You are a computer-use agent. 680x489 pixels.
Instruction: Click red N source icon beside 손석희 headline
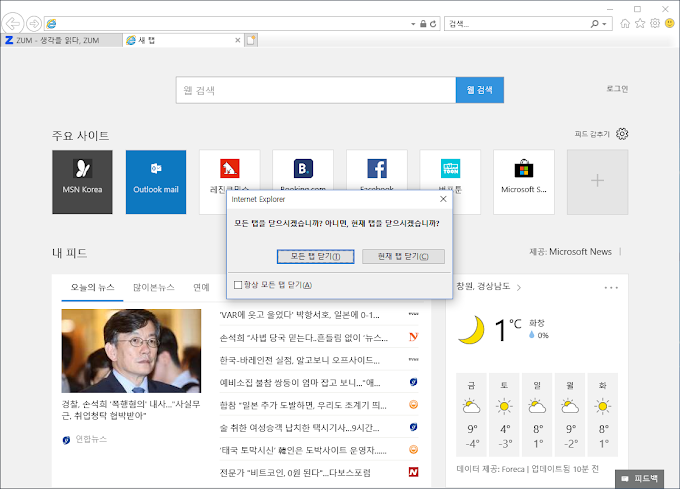coord(414,337)
